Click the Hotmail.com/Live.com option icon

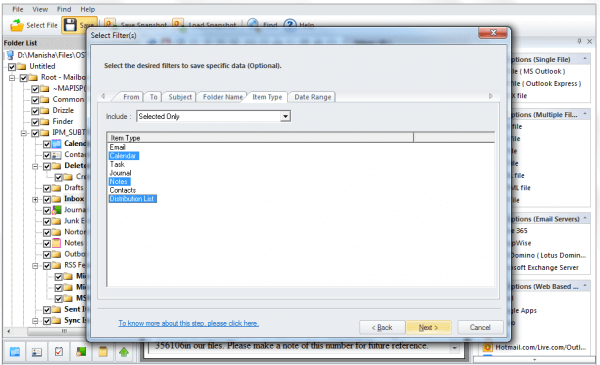(488, 347)
